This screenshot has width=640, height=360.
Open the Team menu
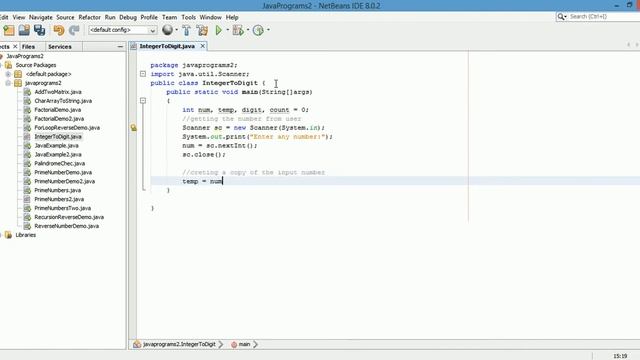[x=169, y=18]
